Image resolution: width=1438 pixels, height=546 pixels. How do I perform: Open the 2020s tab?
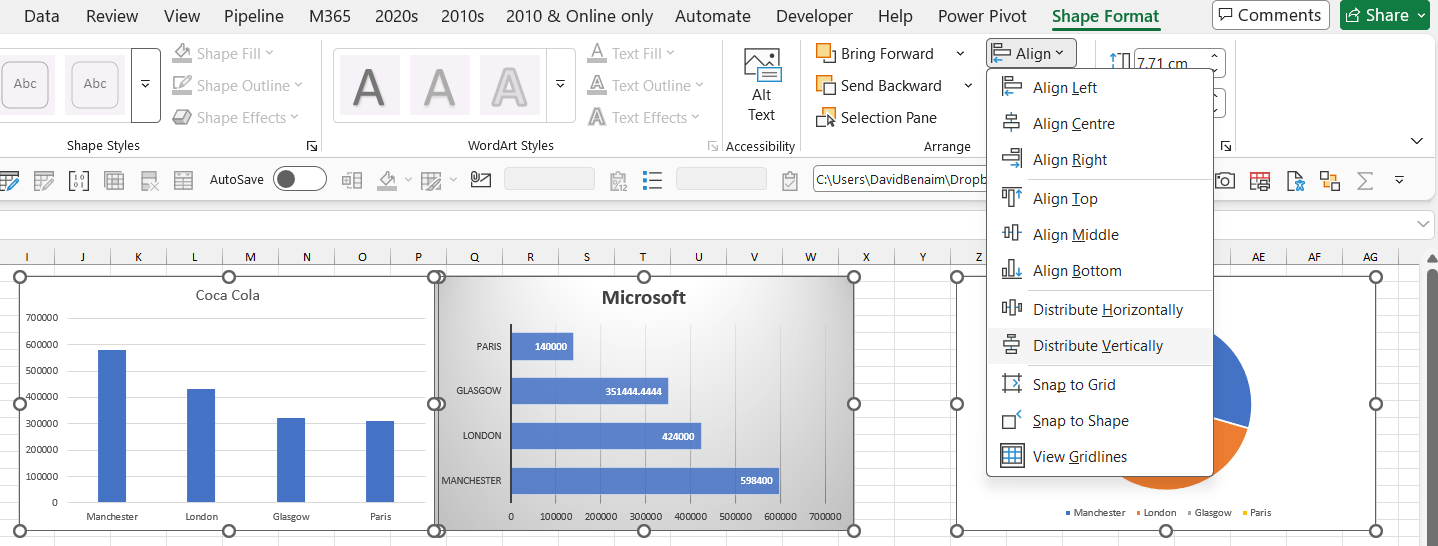[x=397, y=16]
